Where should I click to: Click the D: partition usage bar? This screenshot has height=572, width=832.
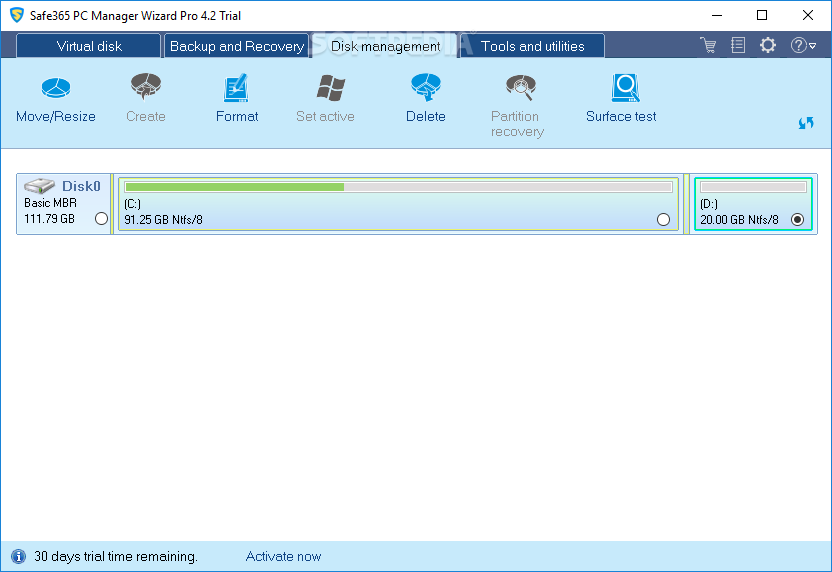(753, 187)
